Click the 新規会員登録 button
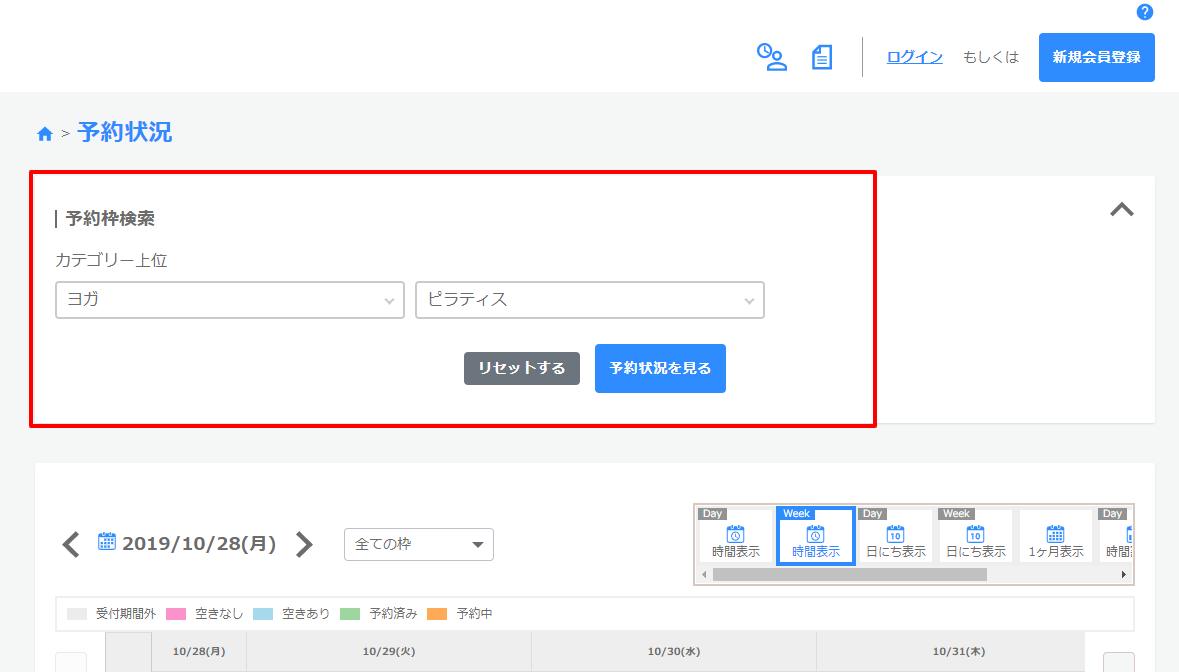Image resolution: width=1179 pixels, height=672 pixels. pos(1096,57)
